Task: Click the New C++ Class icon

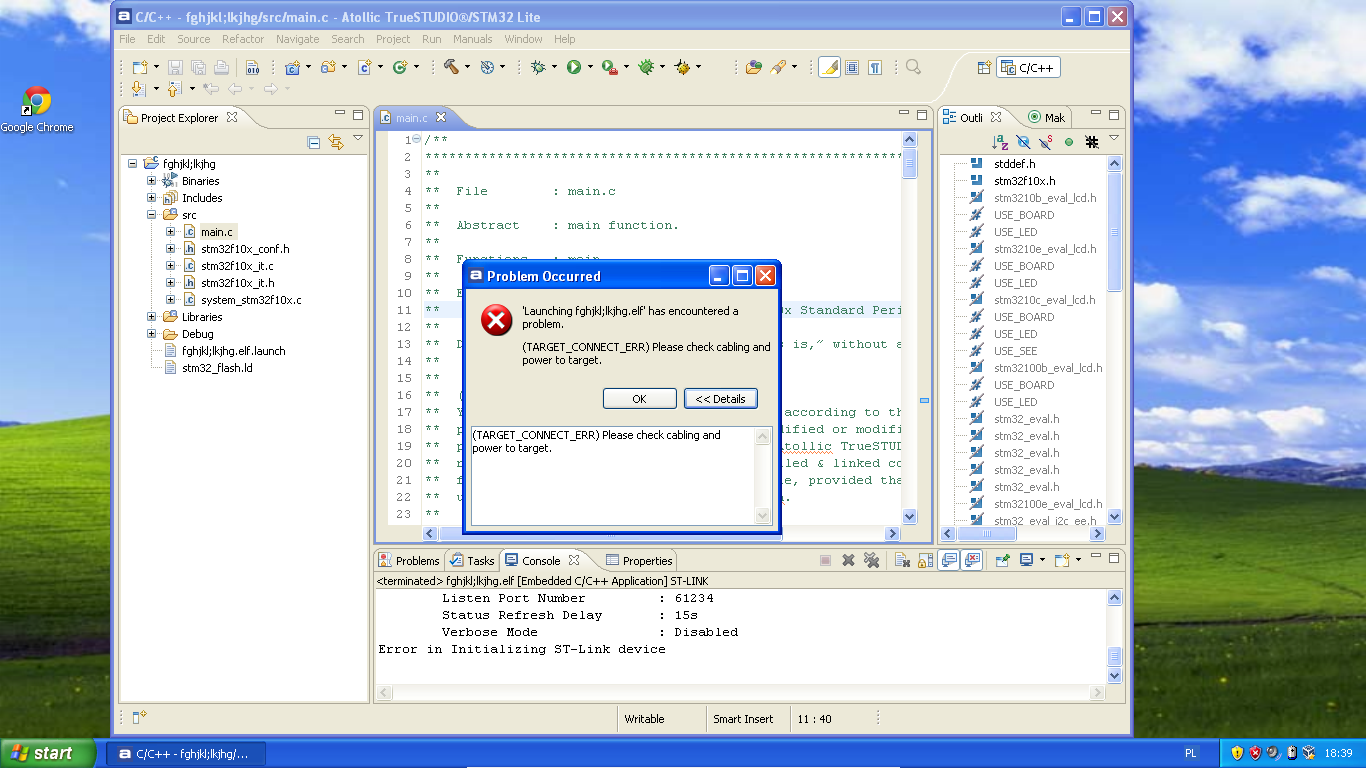Action: [400, 67]
